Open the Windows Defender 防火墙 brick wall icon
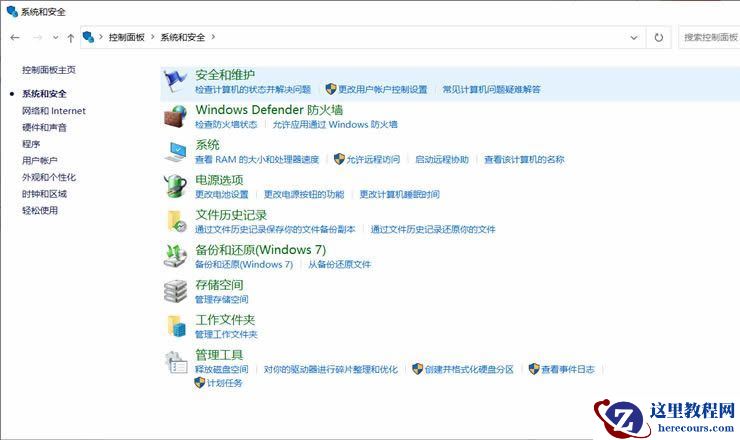The height and width of the screenshot is (440, 740). tap(175, 116)
